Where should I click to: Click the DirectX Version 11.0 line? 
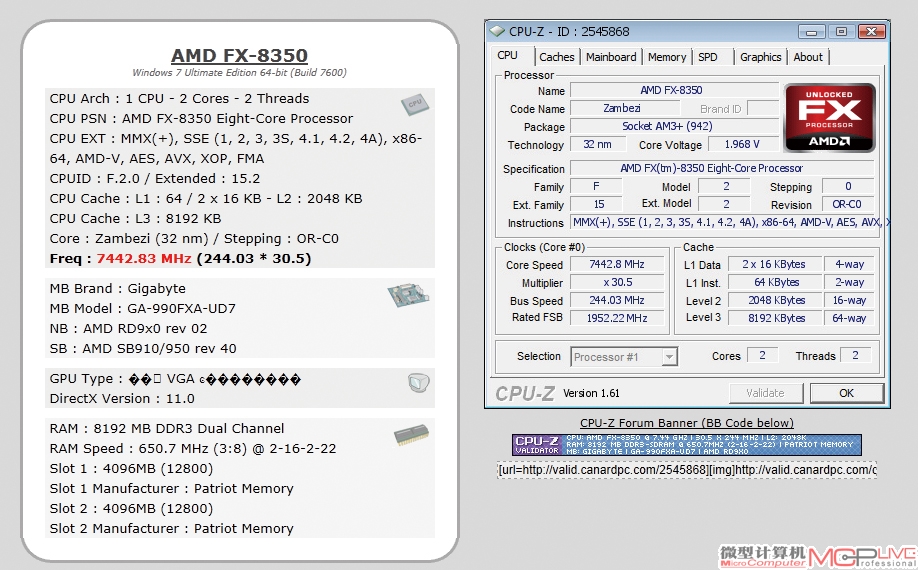[x=122, y=399]
